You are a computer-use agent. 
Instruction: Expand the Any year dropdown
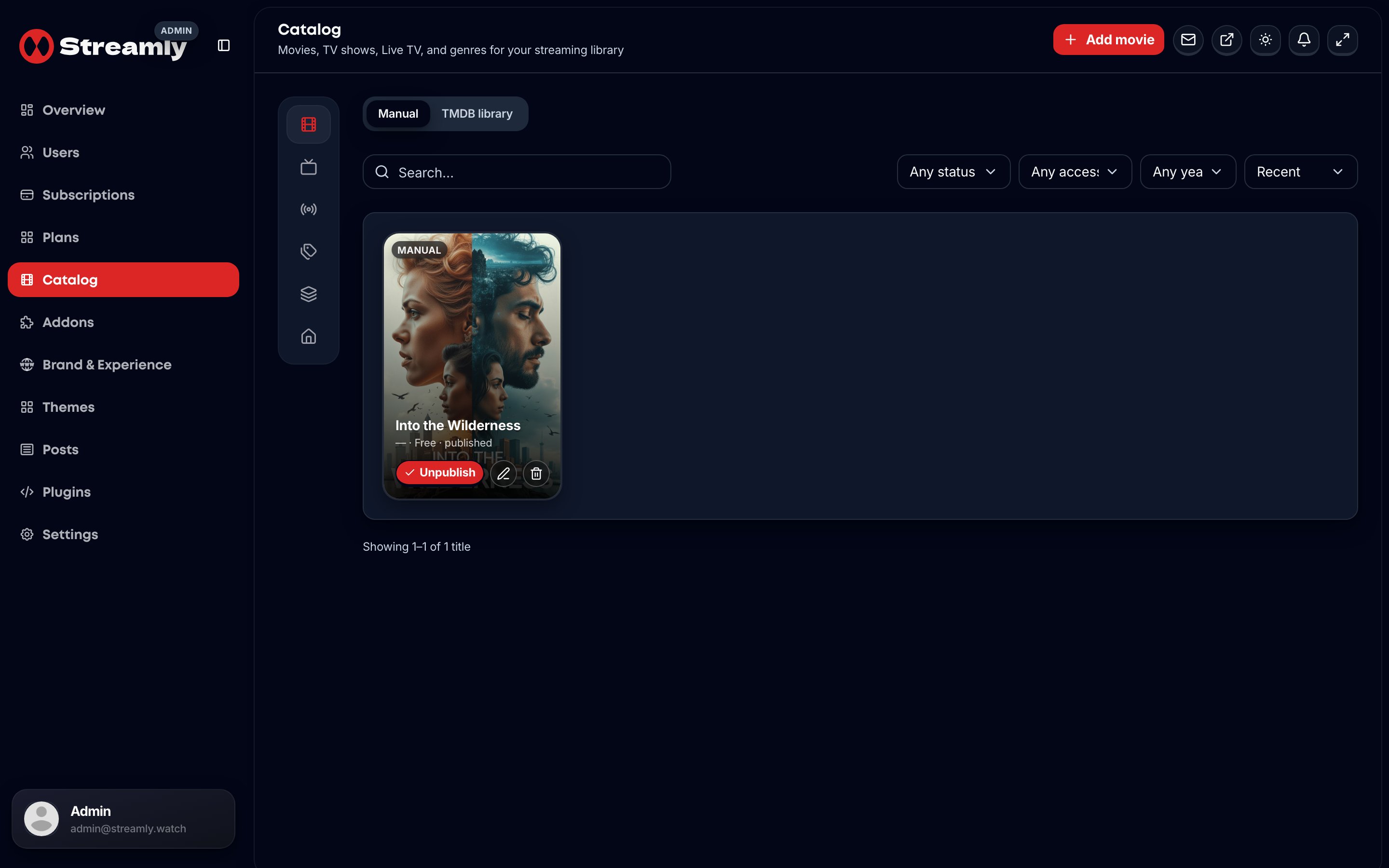(x=1187, y=172)
